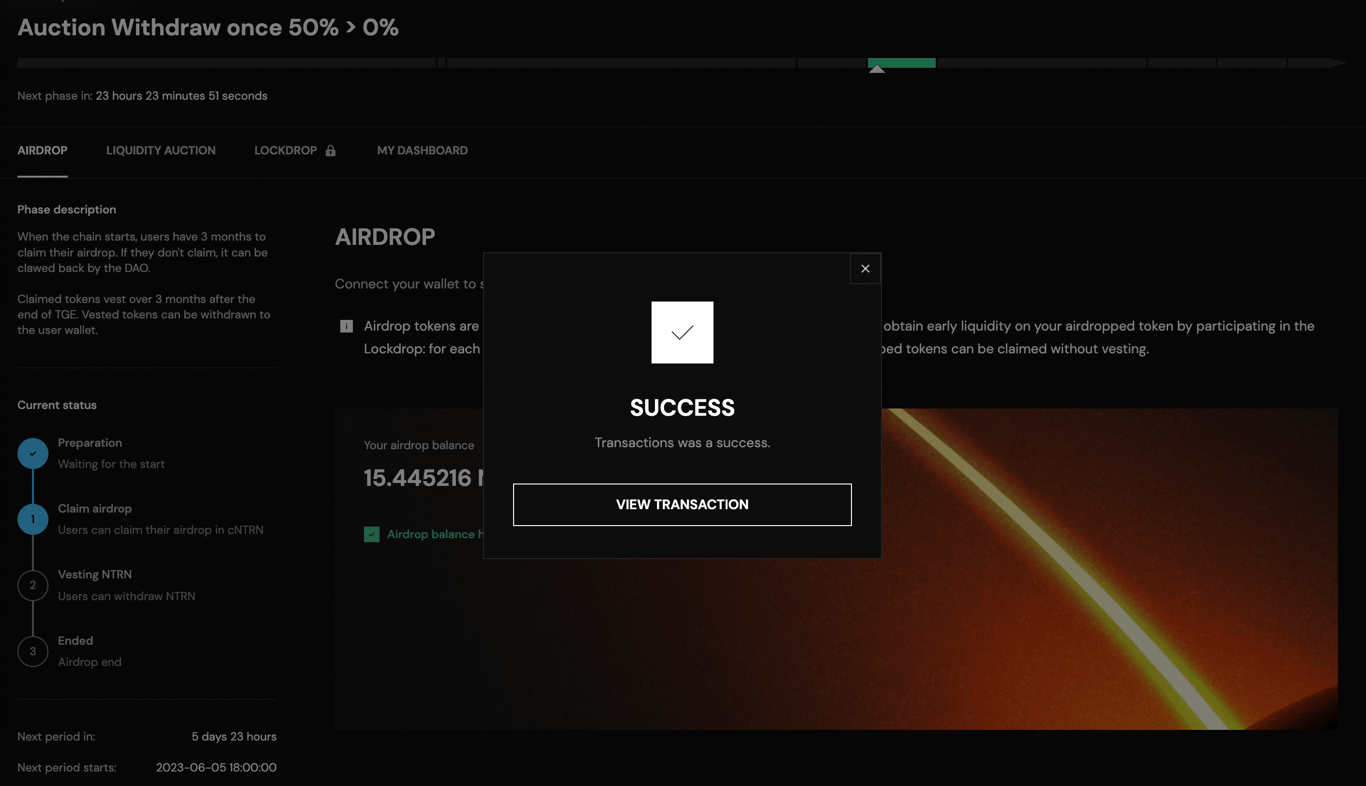This screenshot has width=1366, height=786.
Task: Click the next phase countdown timer text
Action: [182, 96]
